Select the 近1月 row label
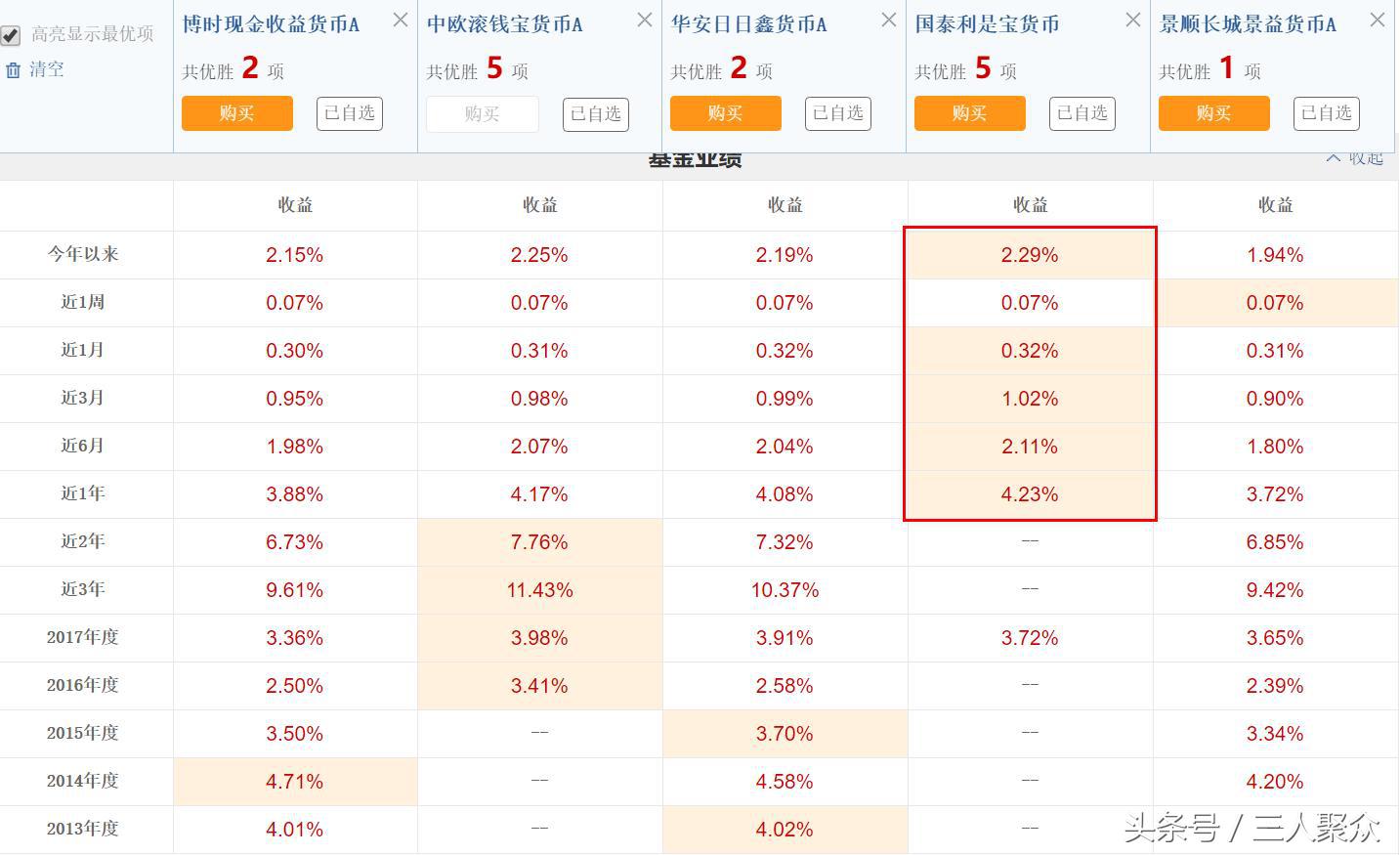Screen dimensions: 1400x855 [x=83, y=350]
